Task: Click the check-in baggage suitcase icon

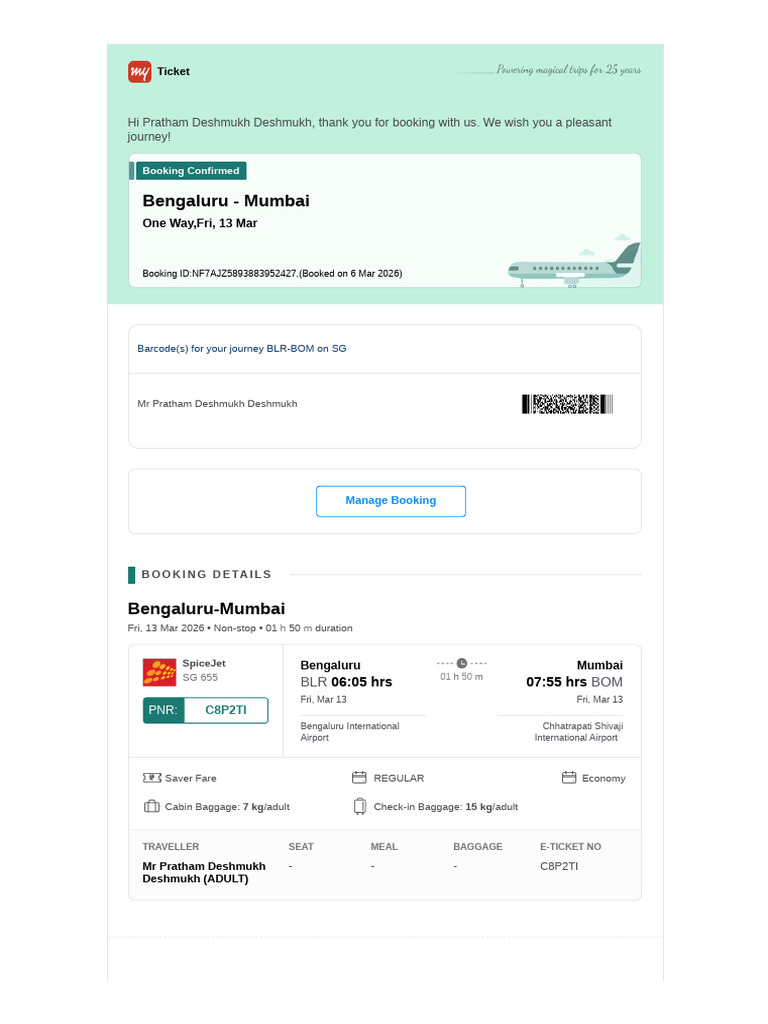Action: [360, 807]
